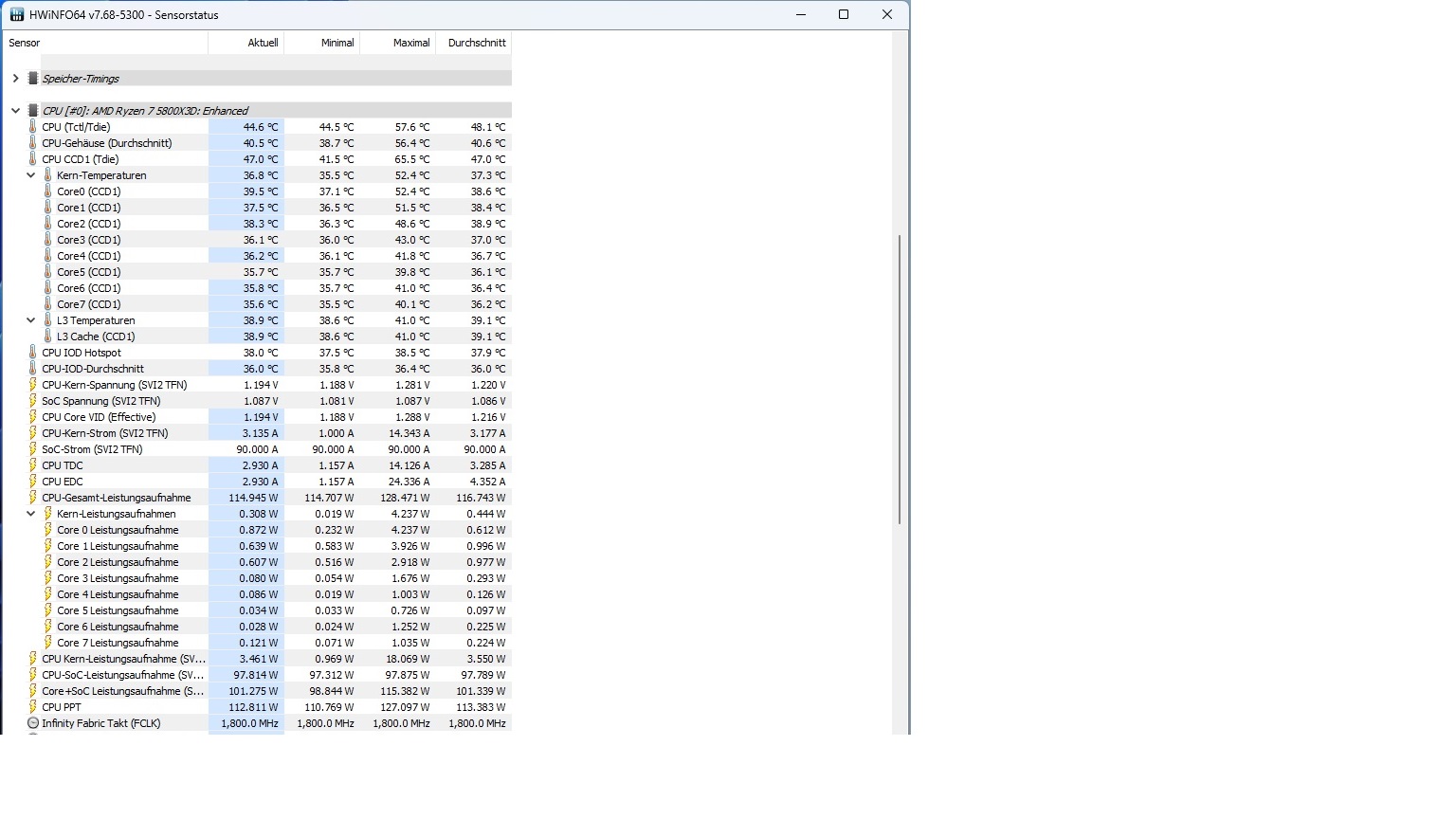1456x819 pixels.
Task: Click the 44.6 °C current value cell
Action: [246, 127]
